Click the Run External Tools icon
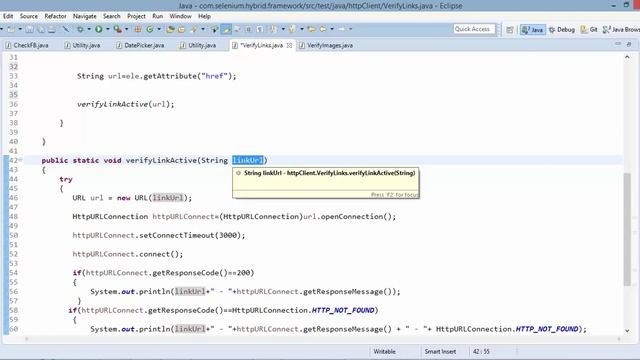The image size is (640, 360). [118, 29]
